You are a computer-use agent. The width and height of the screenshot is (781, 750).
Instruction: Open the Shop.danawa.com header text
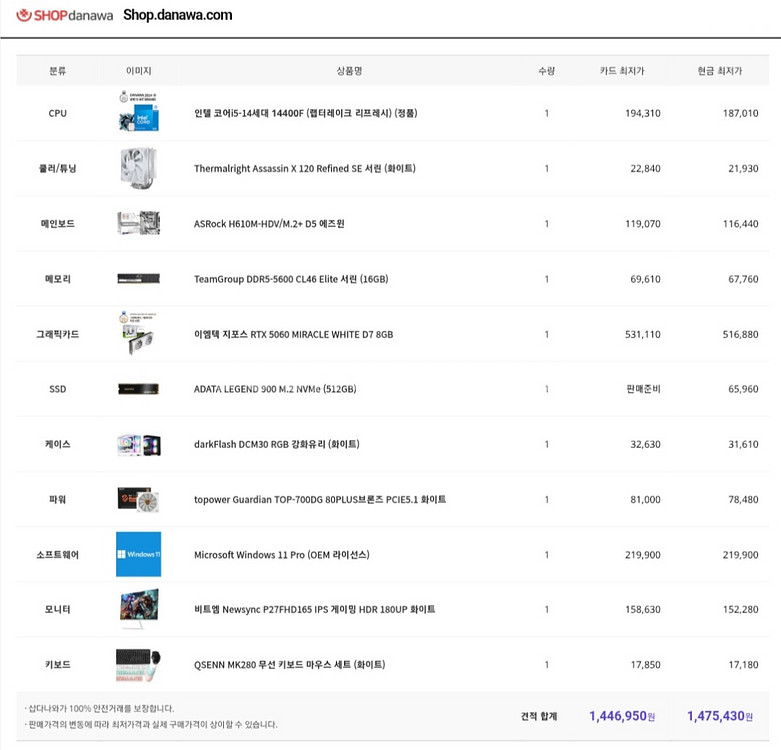tap(178, 15)
